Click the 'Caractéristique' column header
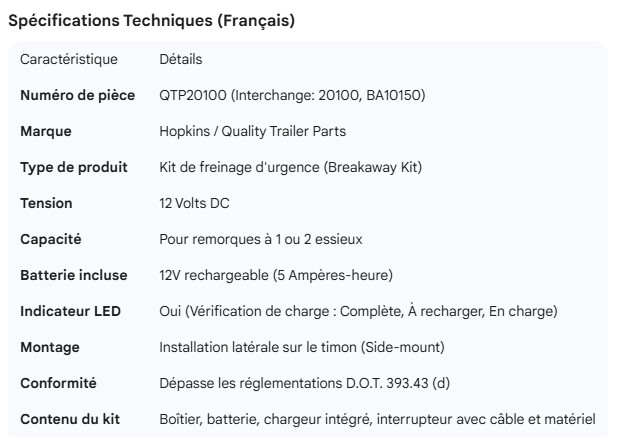This screenshot has height=438, width=617. point(69,59)
